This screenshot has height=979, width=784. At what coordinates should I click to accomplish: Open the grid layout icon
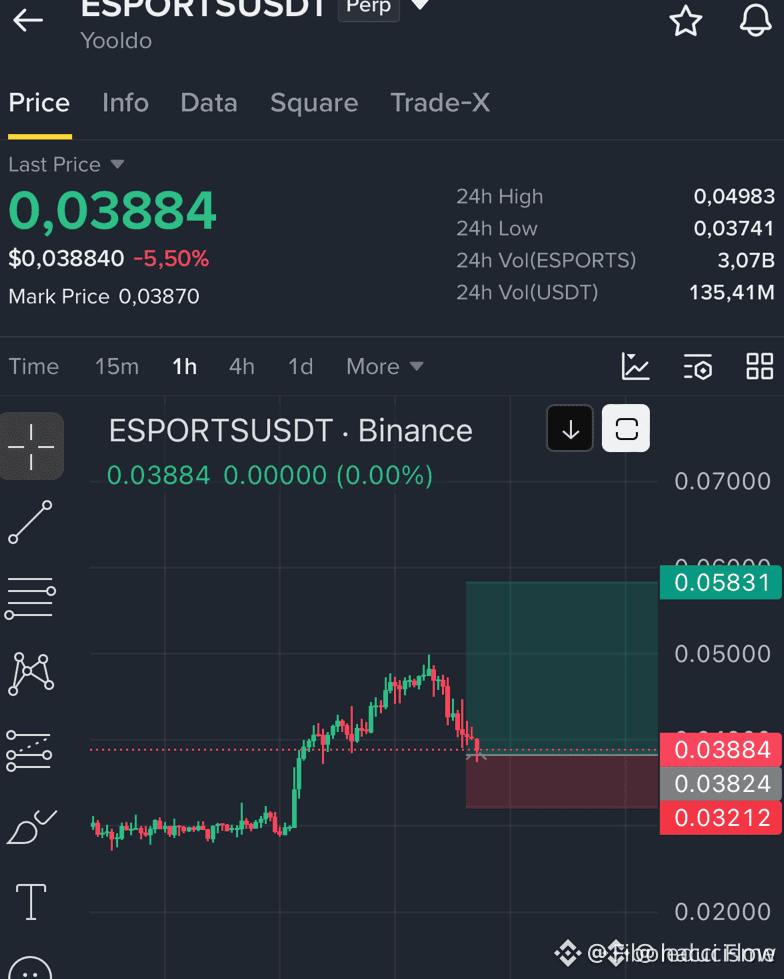pyautogui.click(x=760, y=366)
